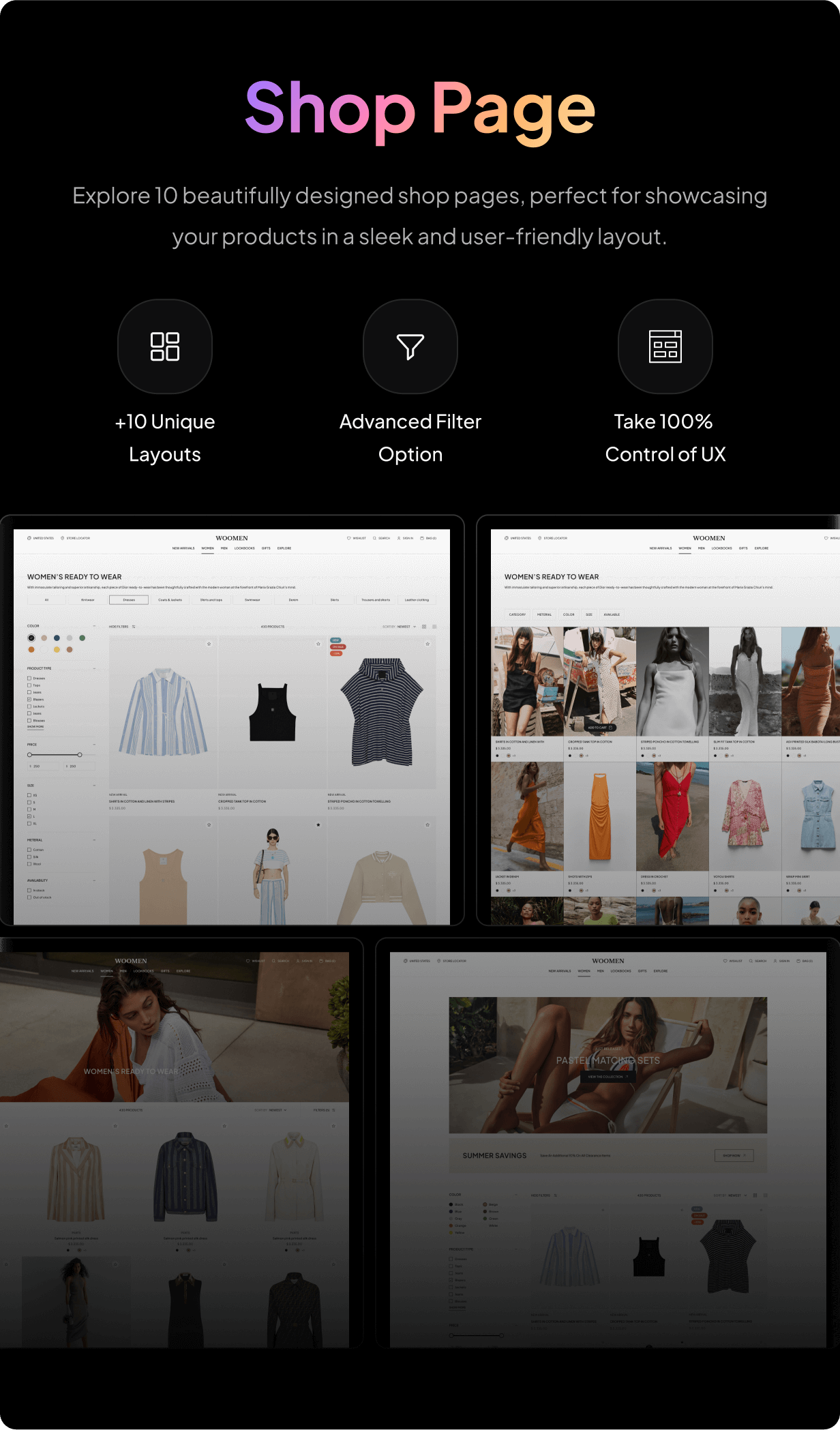Screen dimensions: 840x1430
Task: Click the Category filter button
Action: click(517, 614)
